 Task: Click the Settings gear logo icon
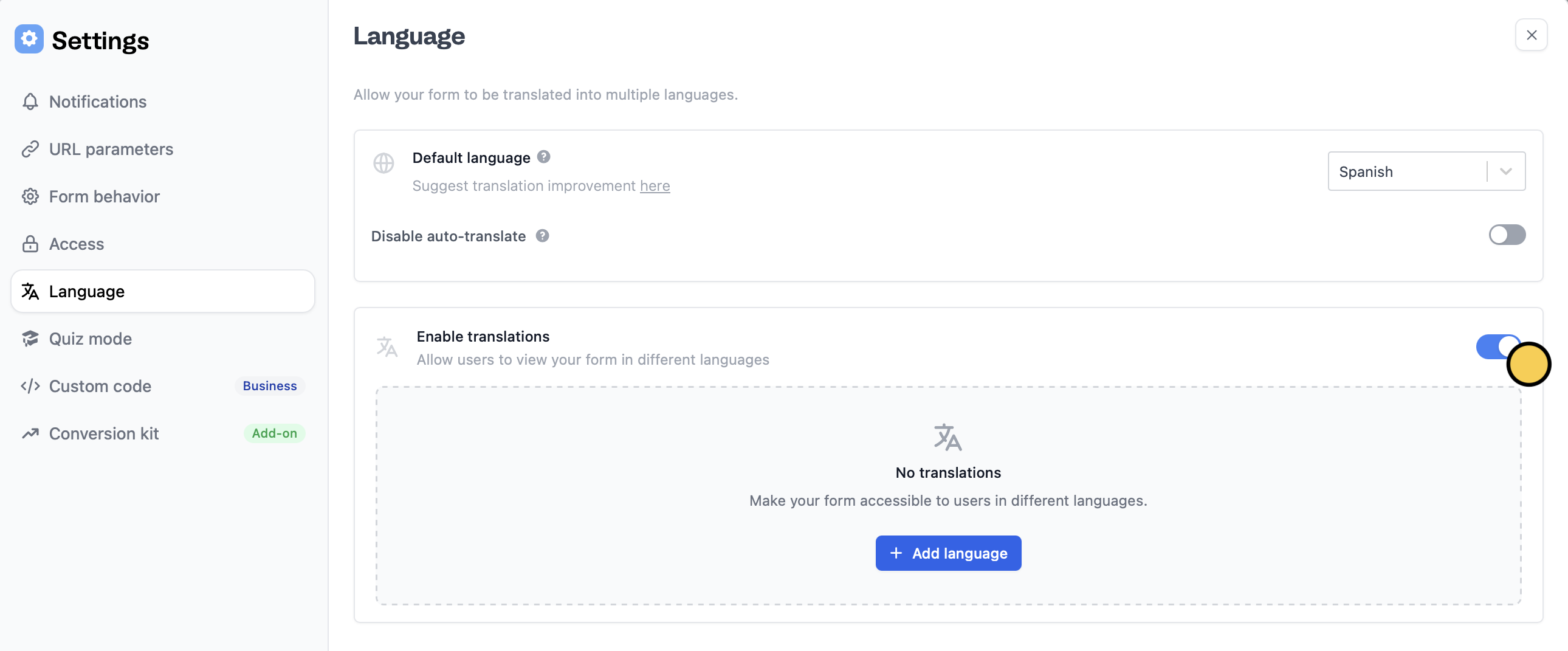(x=29, y=39)
